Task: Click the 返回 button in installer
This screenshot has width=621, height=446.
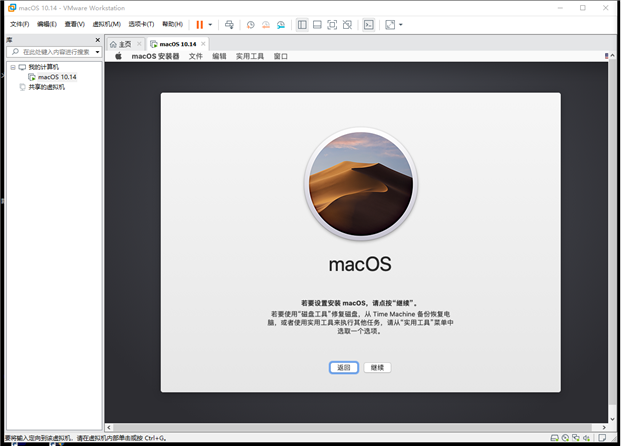Action: click(344, 368)
